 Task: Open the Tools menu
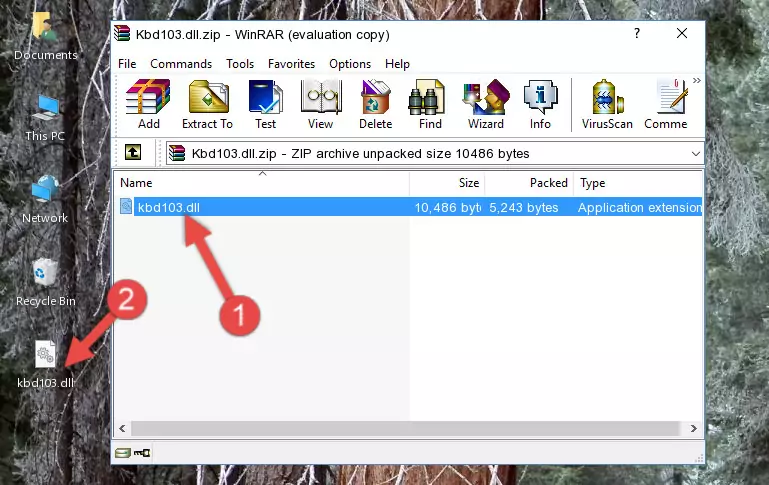[240, 64]
